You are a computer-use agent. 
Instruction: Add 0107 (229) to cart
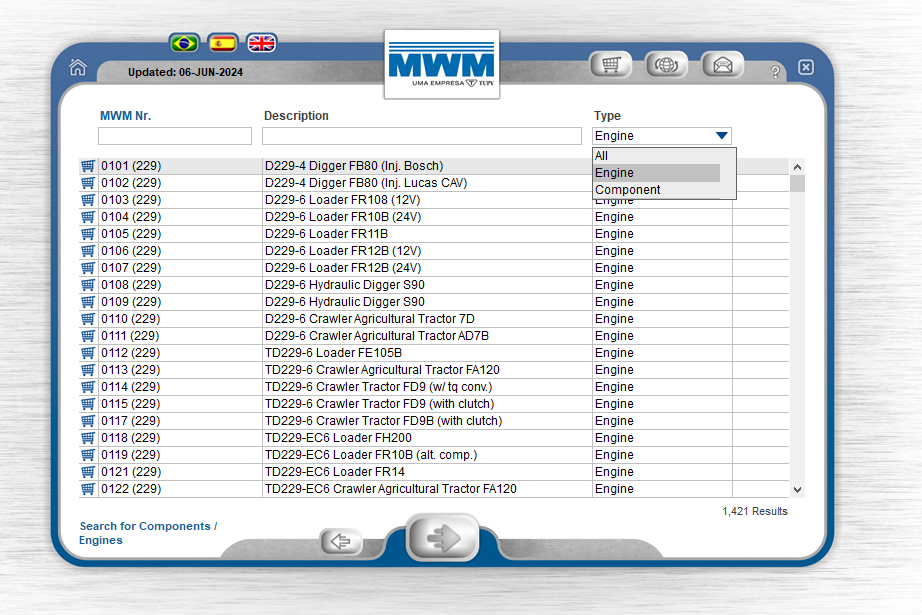click(88, 268)
